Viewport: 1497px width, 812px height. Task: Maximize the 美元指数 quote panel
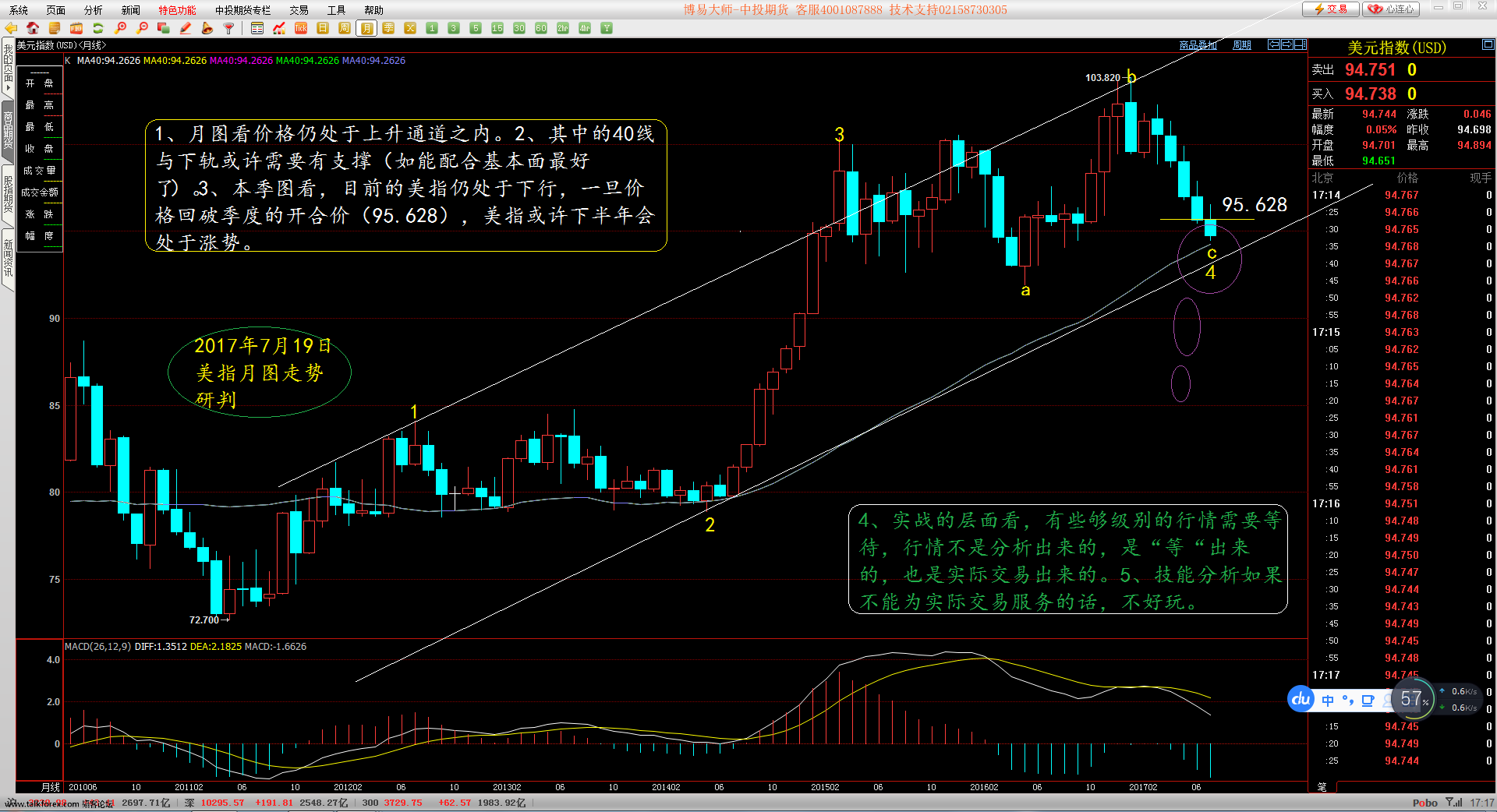click(x=1488, y=45)
